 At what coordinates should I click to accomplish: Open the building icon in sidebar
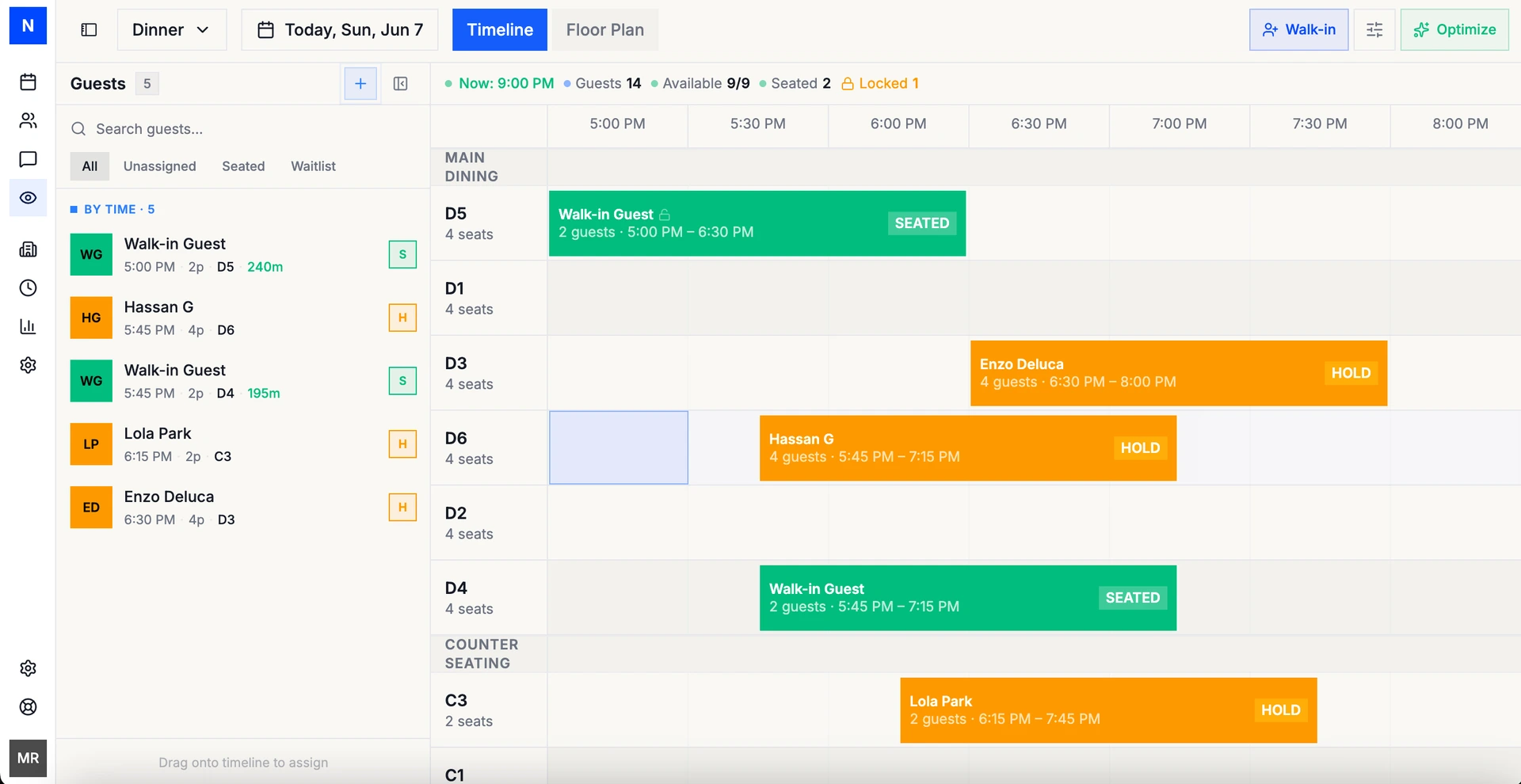click(x=28, y=249)
